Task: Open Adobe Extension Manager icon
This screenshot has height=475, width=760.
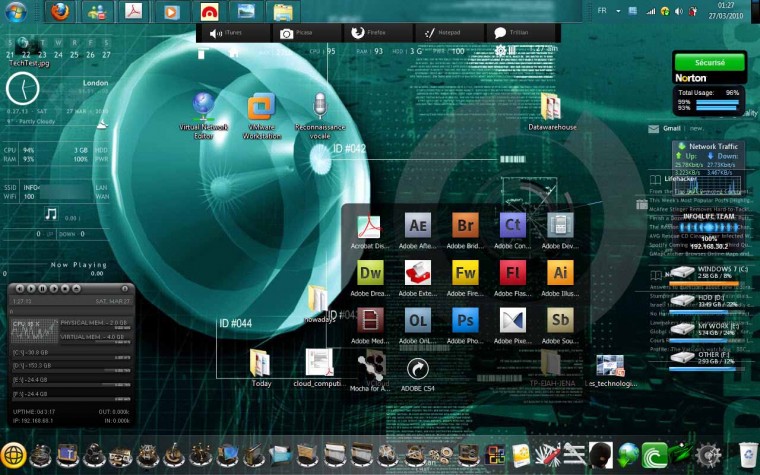Action: coord(417,273)
